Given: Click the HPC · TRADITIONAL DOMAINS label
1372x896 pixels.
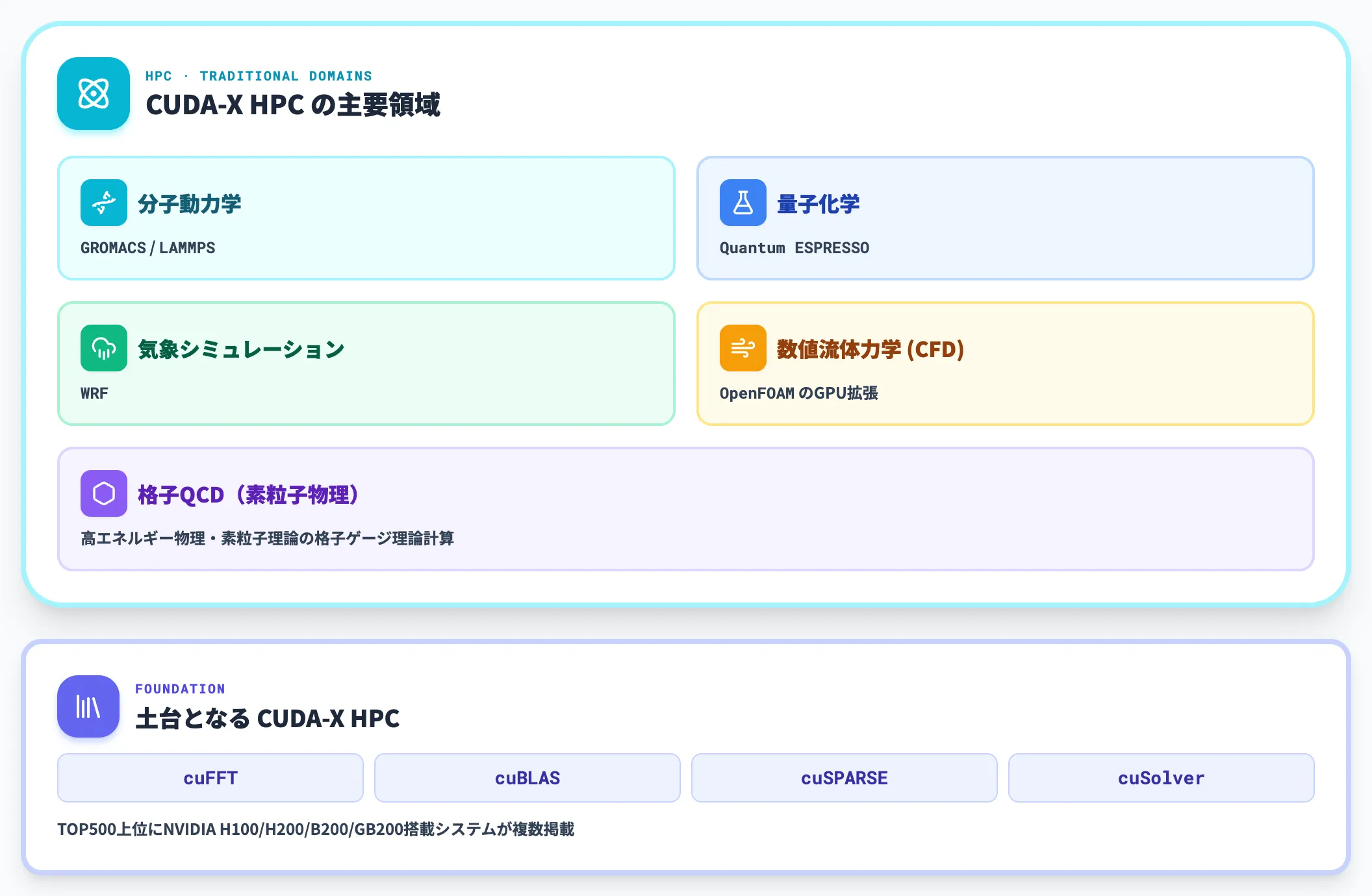Looking at the screenshot, I should [259, 76].
